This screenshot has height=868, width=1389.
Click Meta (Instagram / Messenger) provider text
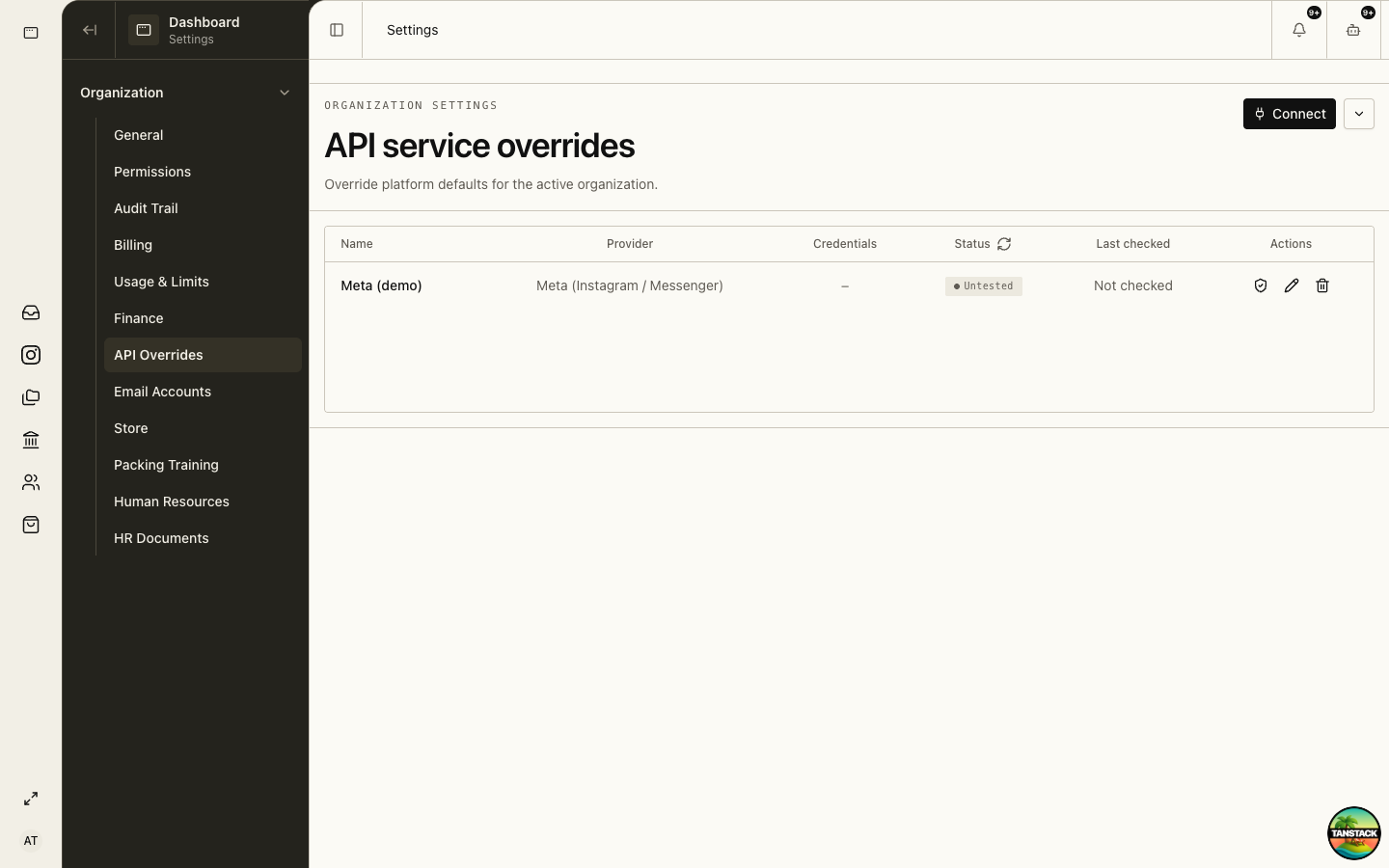tap(630, 285)
